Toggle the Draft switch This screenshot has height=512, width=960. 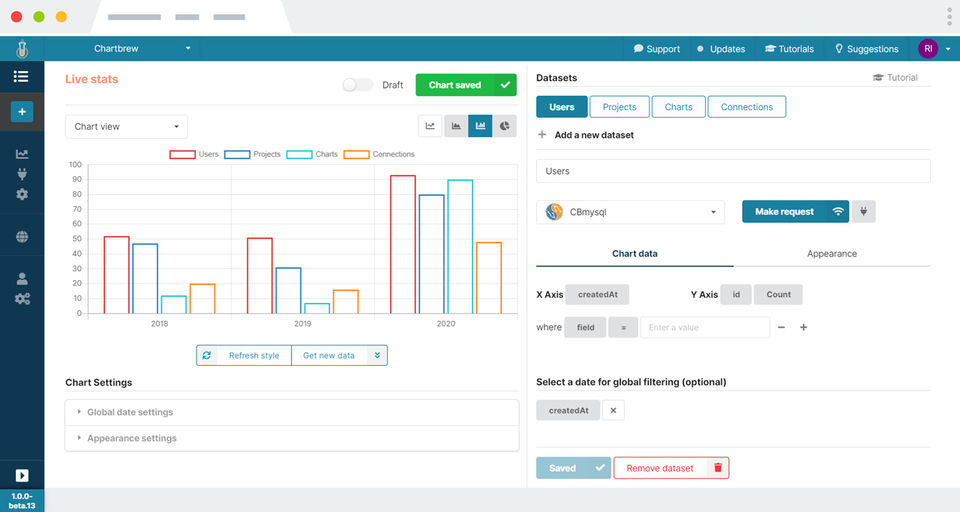tap(358, 85)
